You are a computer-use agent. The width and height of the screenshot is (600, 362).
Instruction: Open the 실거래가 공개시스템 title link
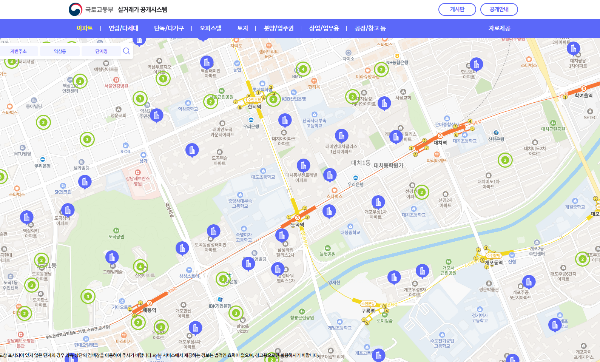[142, 9]
